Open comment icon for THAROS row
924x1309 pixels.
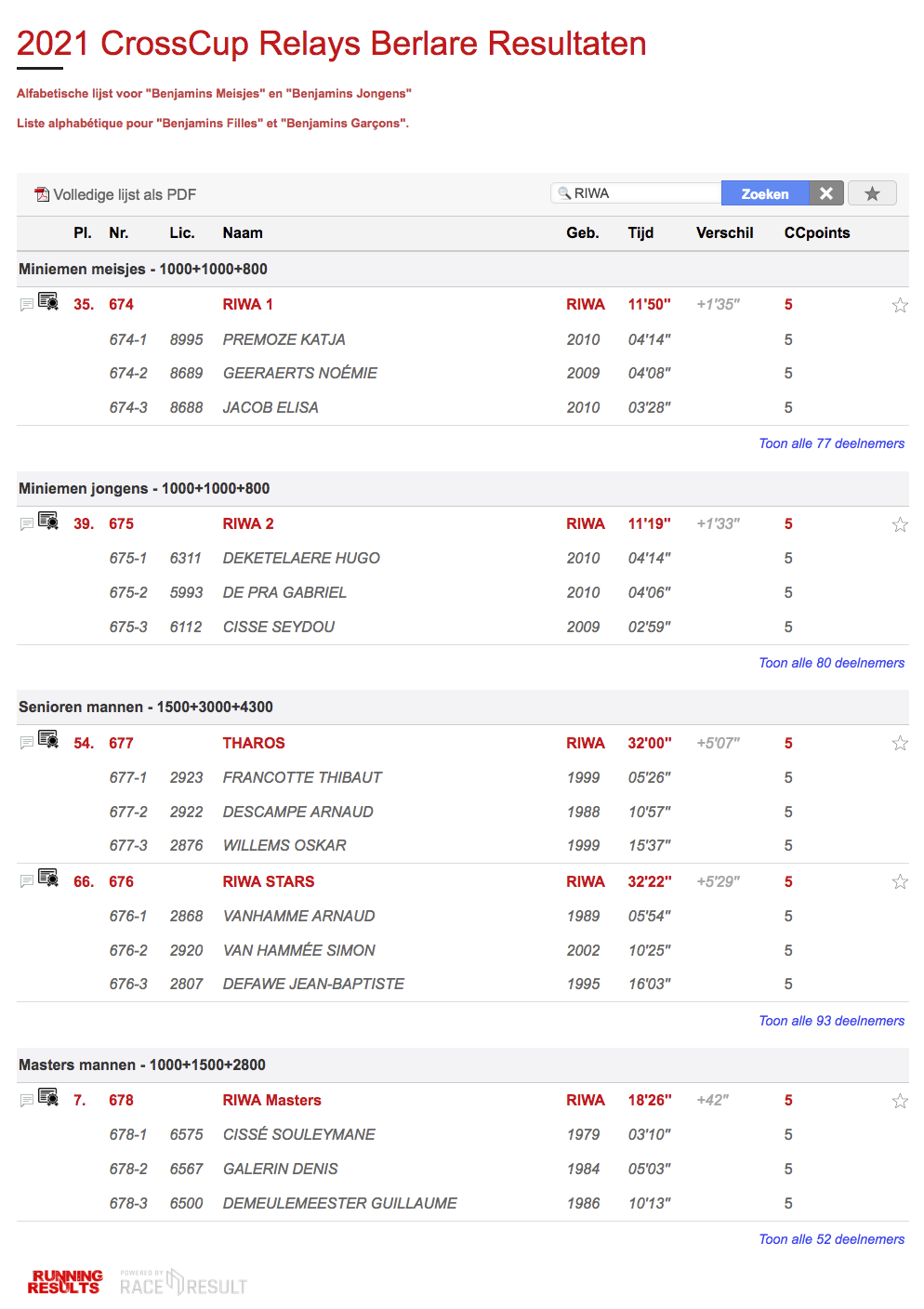27,742
